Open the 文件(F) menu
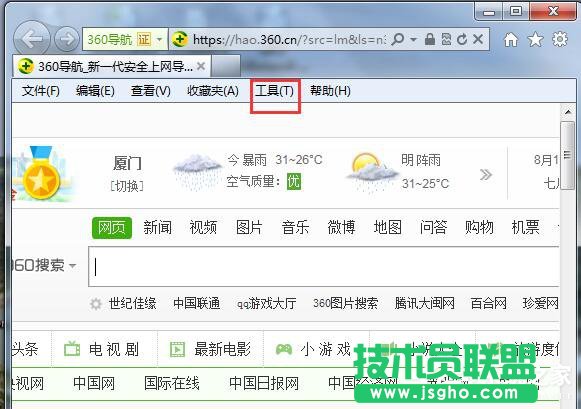This screenshot has height=409, width=581. pyautogui.click(x=40, y=90)
